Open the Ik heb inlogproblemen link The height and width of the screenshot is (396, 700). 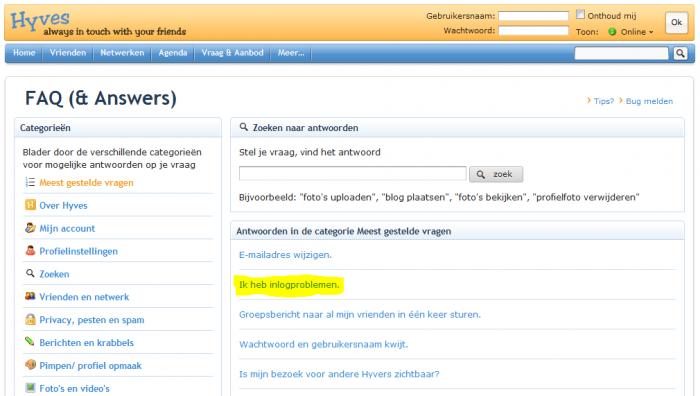point(289,285)
